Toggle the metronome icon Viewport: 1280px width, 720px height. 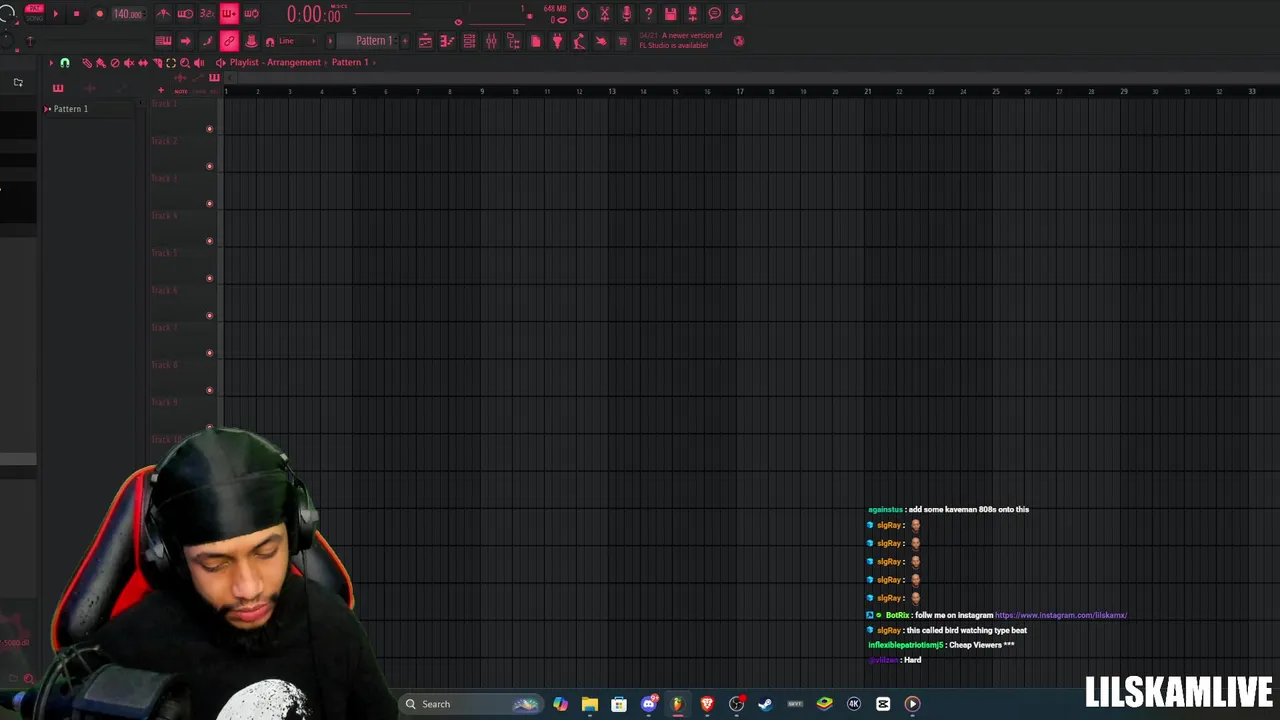[163, 14]
